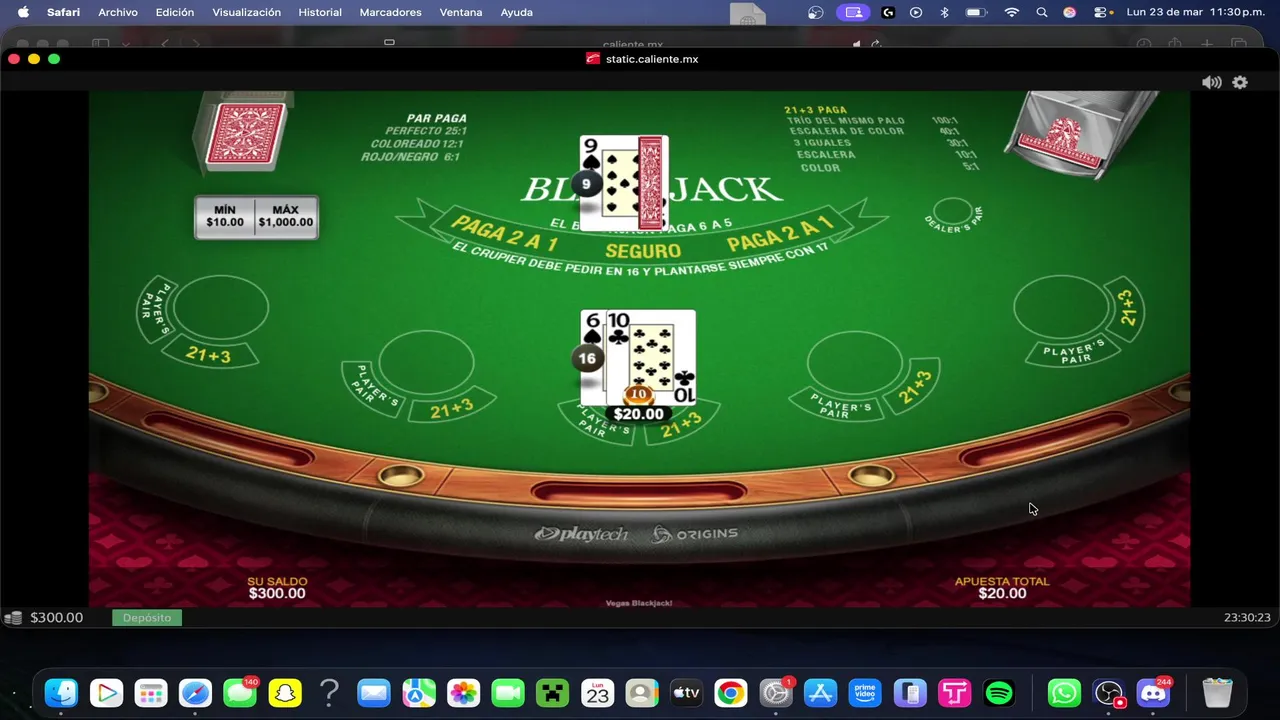Select the empty betting circle right of center
This screenshot has height=720, width=1280.
click(x=855, y=362)
